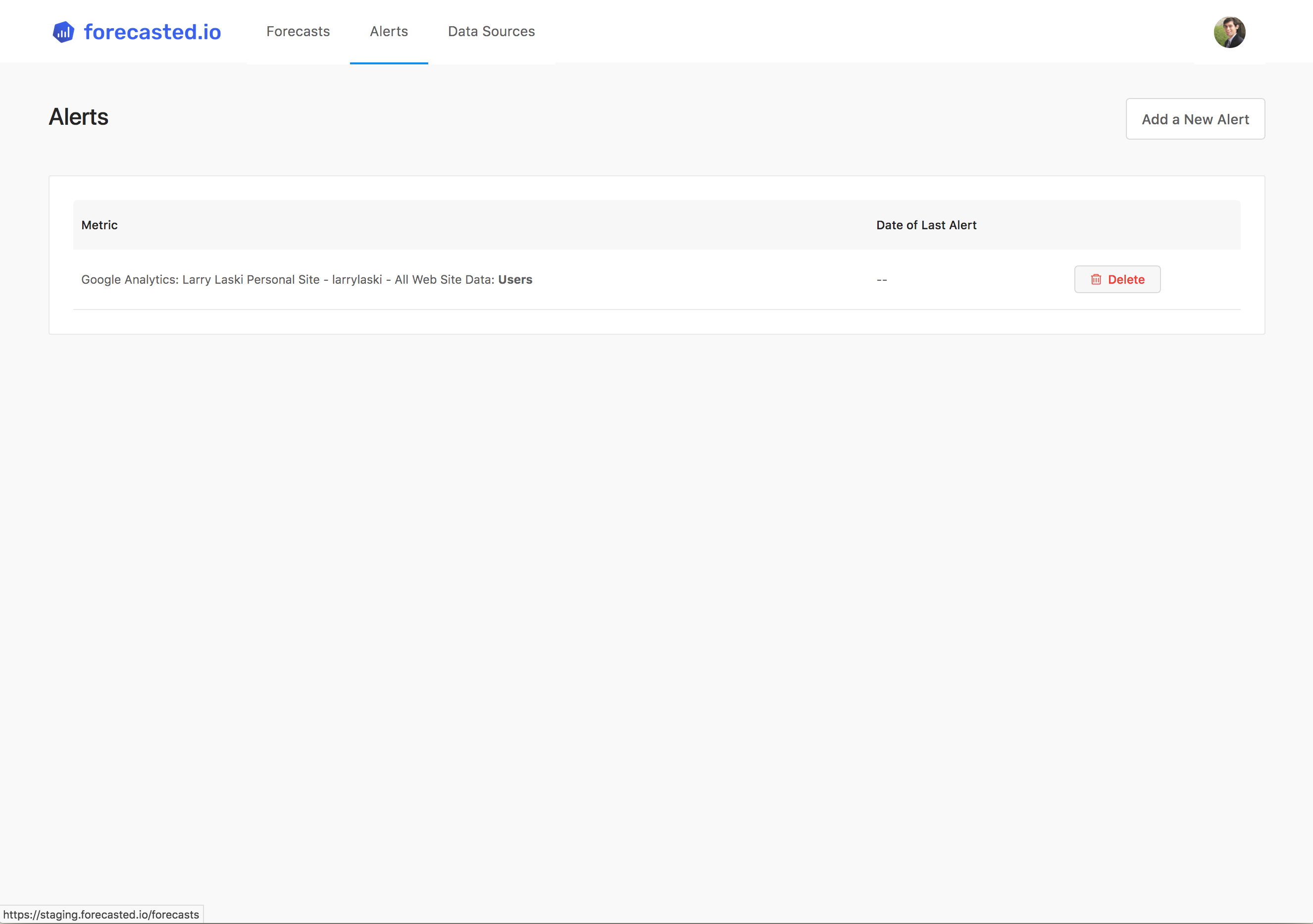Screen dimensions: 1313x924
Task: Click the Date of Last Alert header
Action: 926,225
